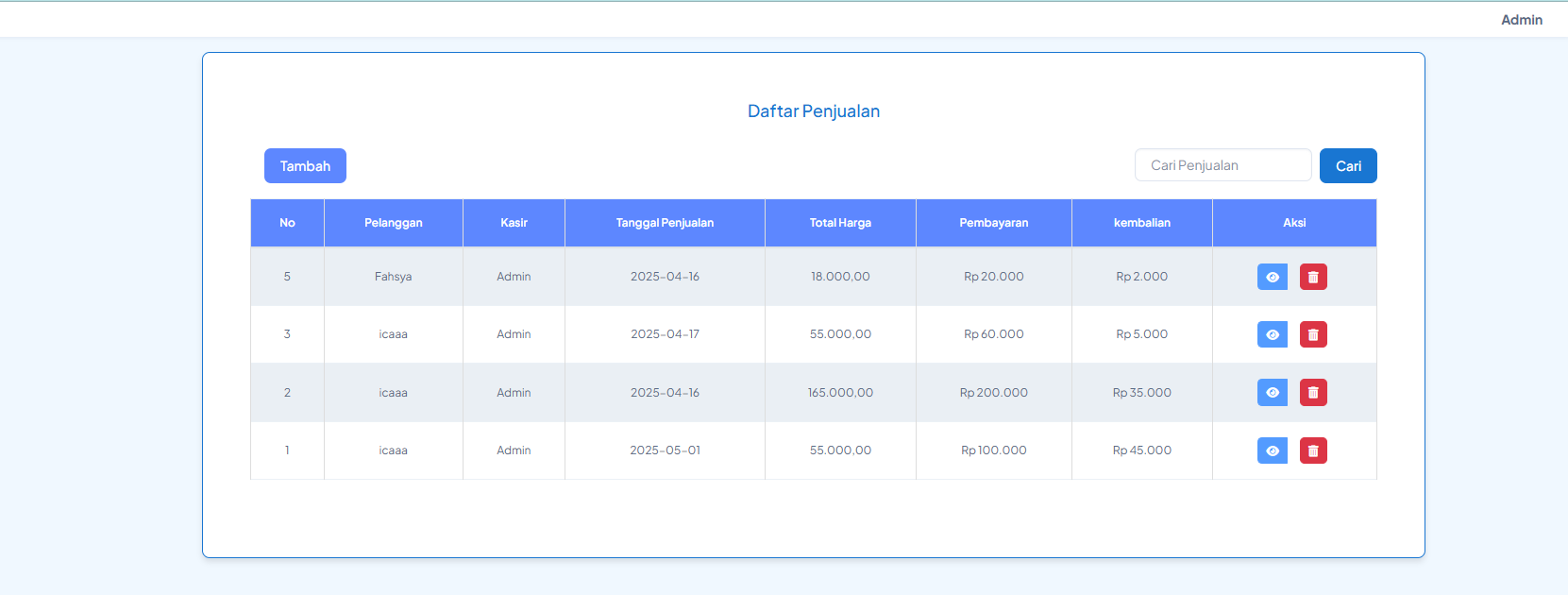Screen dimensions: 1568x595
Task: Click the Tambah button
Action: pos(305,166)
